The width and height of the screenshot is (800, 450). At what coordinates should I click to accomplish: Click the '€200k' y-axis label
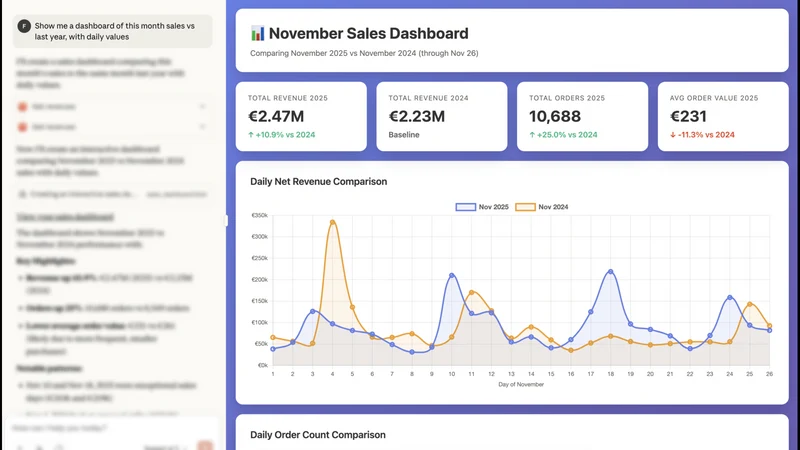pos(260,280)
